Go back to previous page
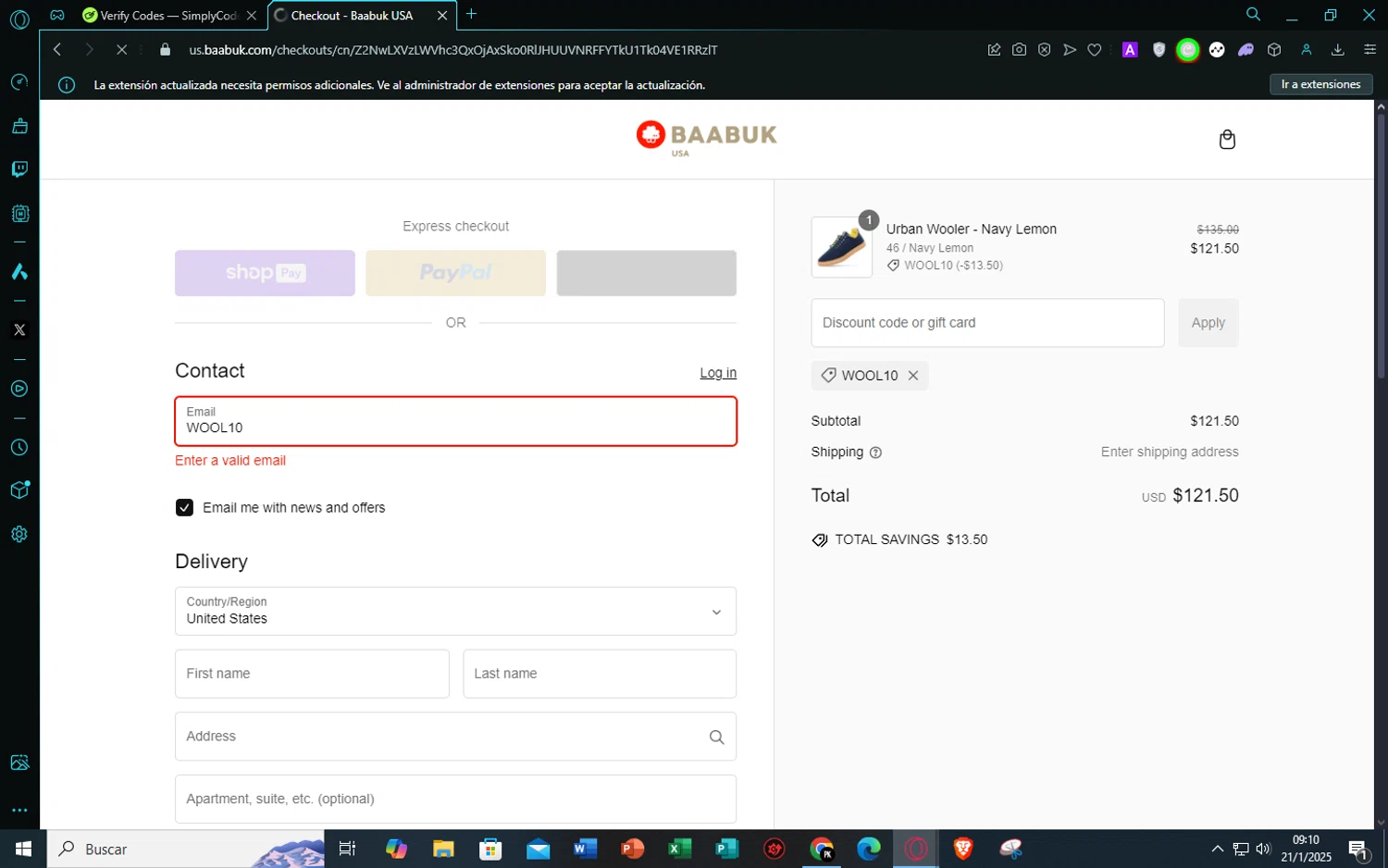Viewport: 1388px width, 868px height. point(57,50)
